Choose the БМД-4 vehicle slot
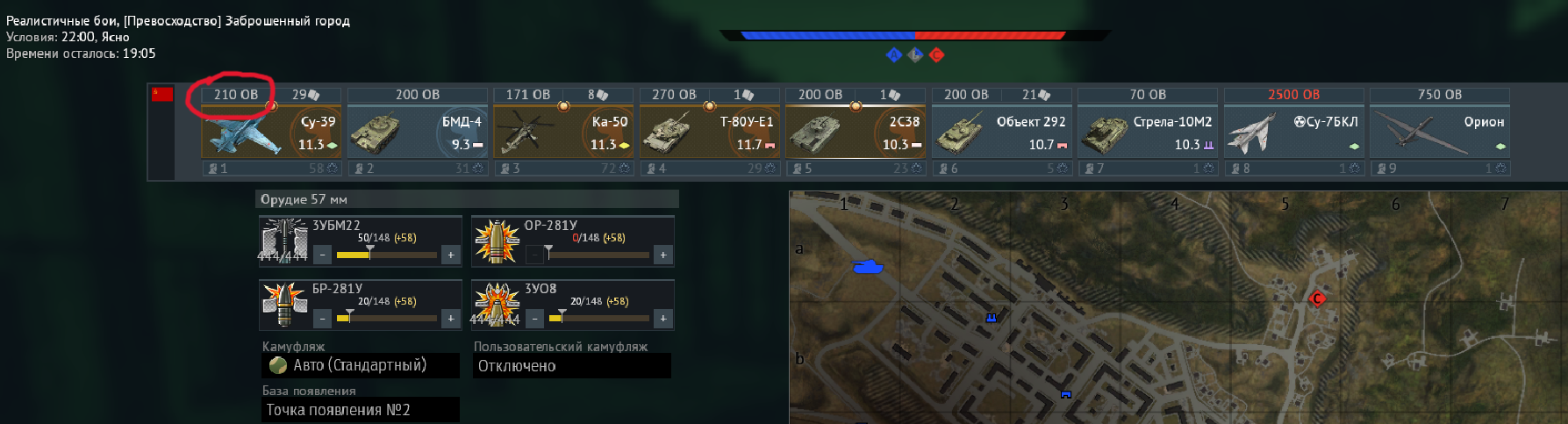Screen dimensions: 1568x424 [418, 132]
